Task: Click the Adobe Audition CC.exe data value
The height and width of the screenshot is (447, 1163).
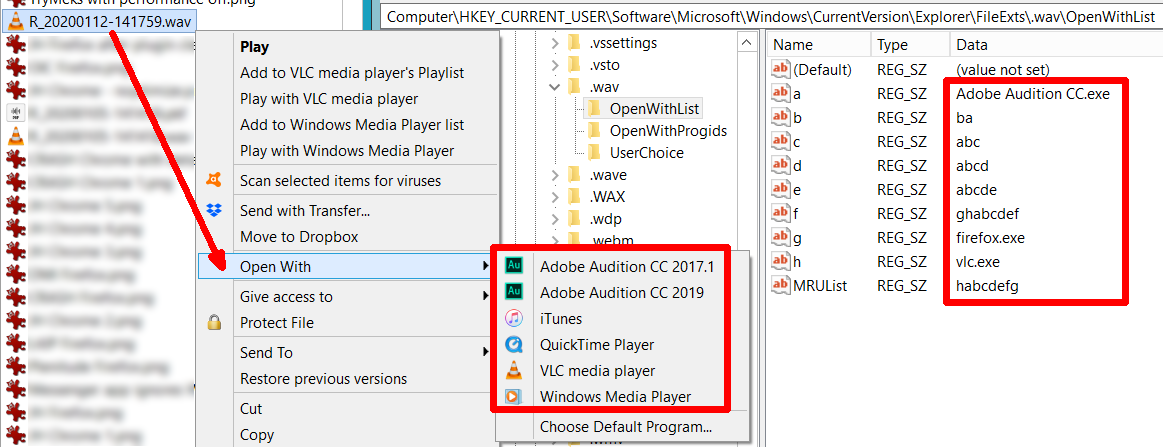Action: coord(1032,94)
